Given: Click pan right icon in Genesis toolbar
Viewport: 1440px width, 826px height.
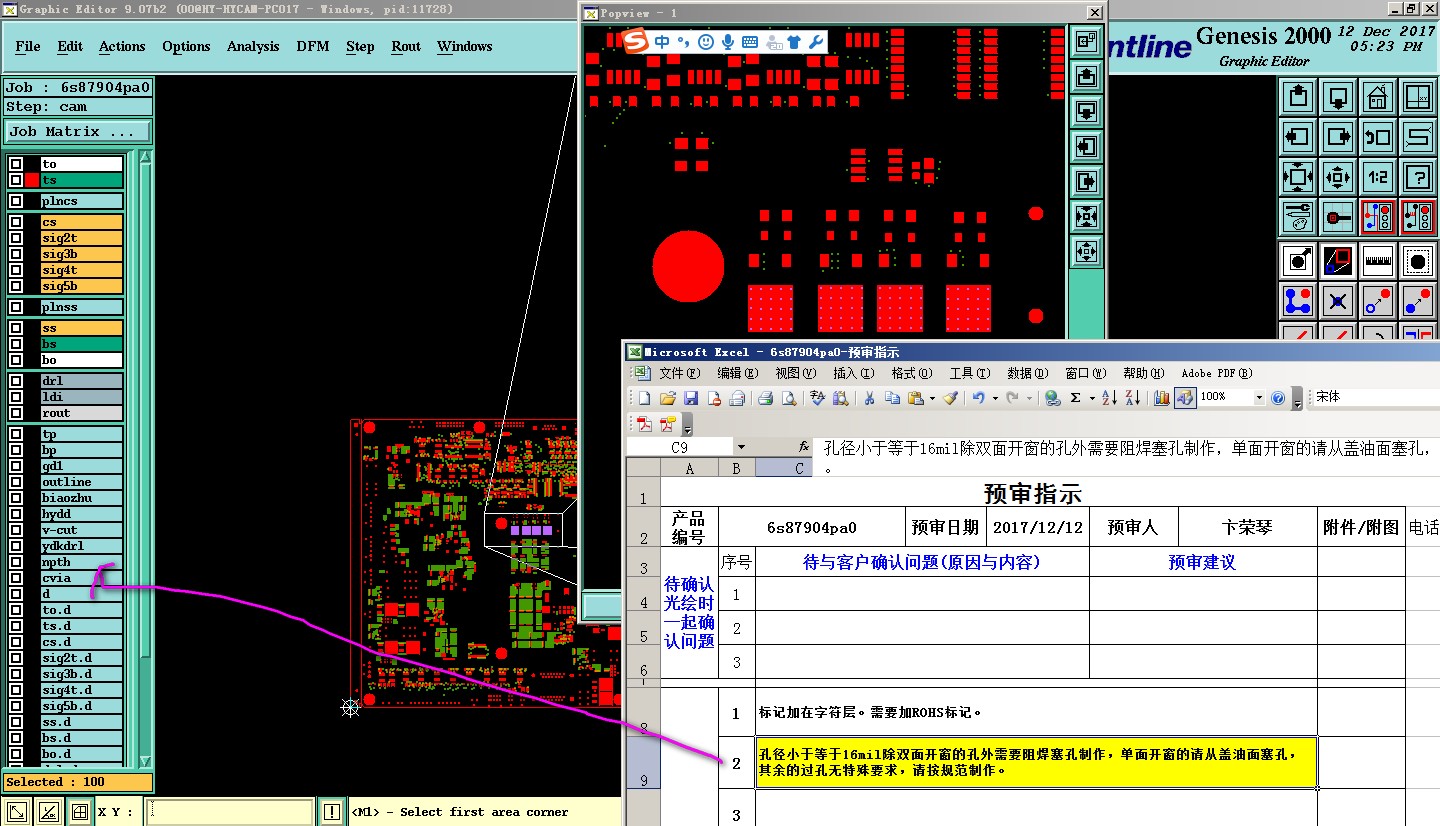Looking at the screenshot, I should [x=1338, y=137].
